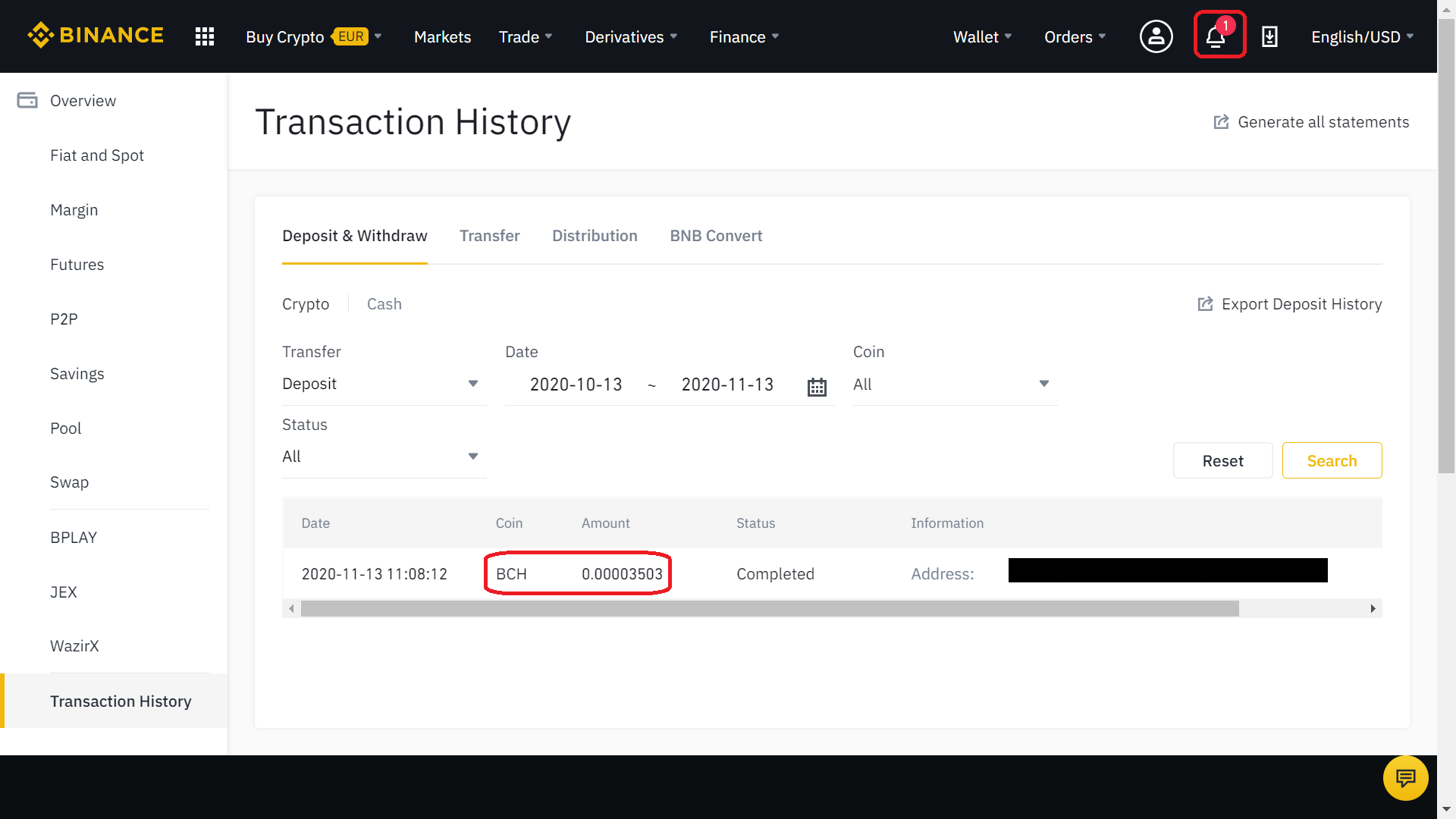
Task: Open the user profile icon
Action: point(1156,36)
